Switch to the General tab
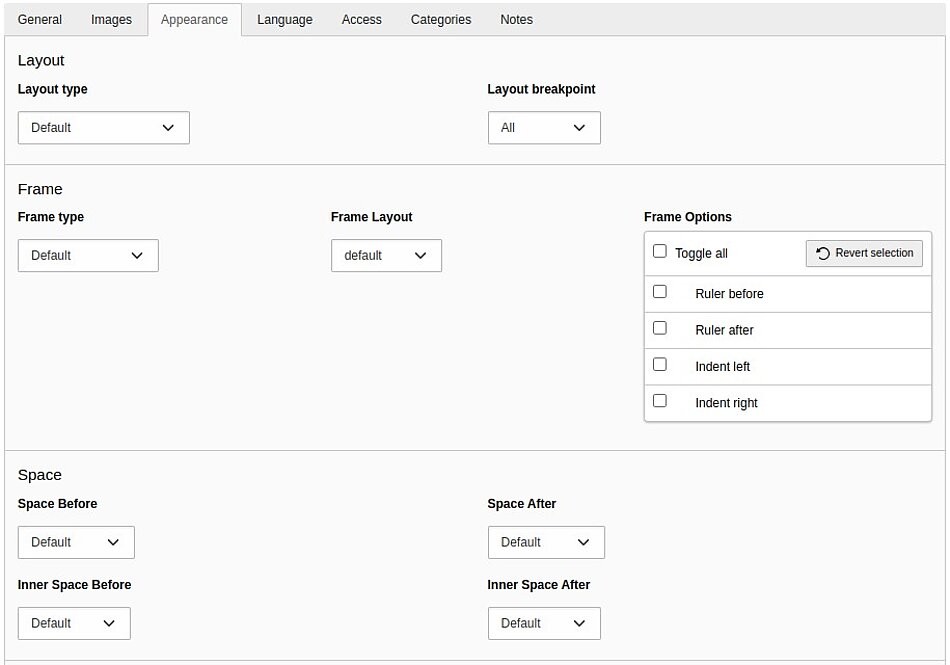 coord(40,20)
